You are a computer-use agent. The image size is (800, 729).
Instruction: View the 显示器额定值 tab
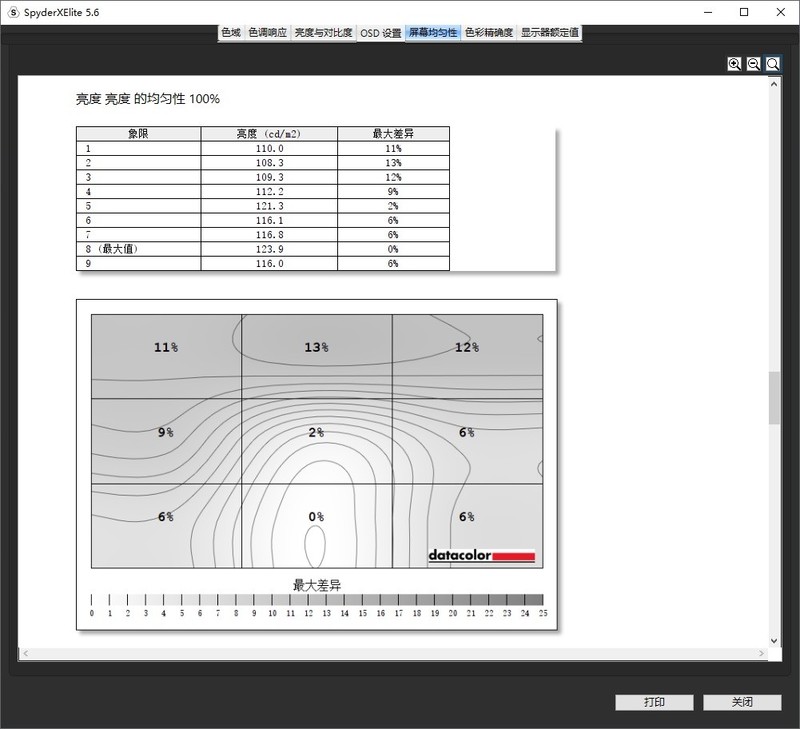(x=547, y=31)
